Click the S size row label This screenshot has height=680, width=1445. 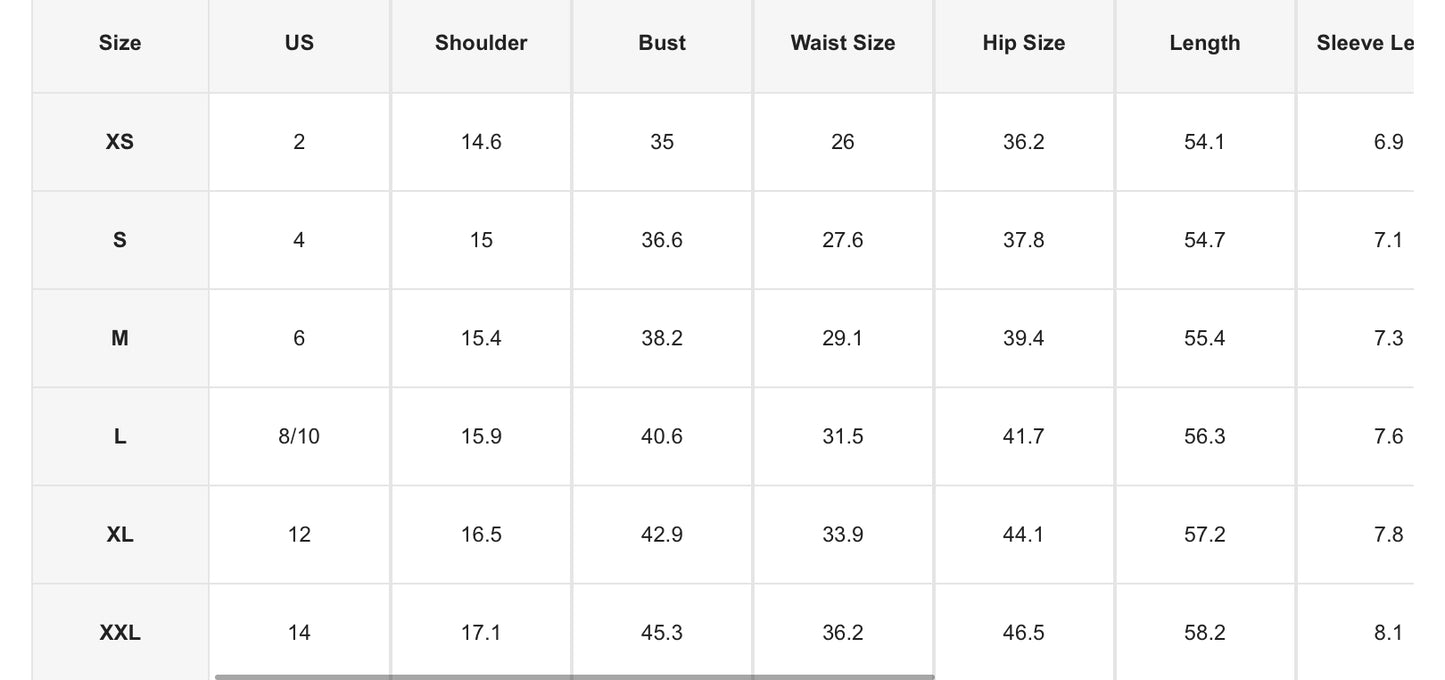(120, 240)
